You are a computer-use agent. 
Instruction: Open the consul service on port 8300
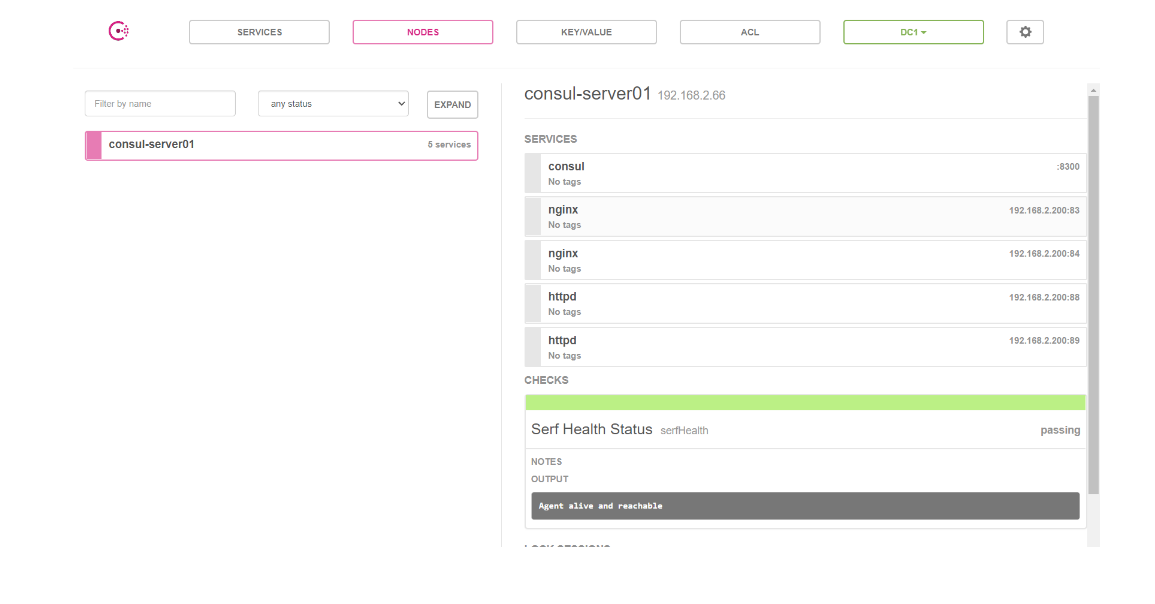pyautogui.click(x=805, y=173)
